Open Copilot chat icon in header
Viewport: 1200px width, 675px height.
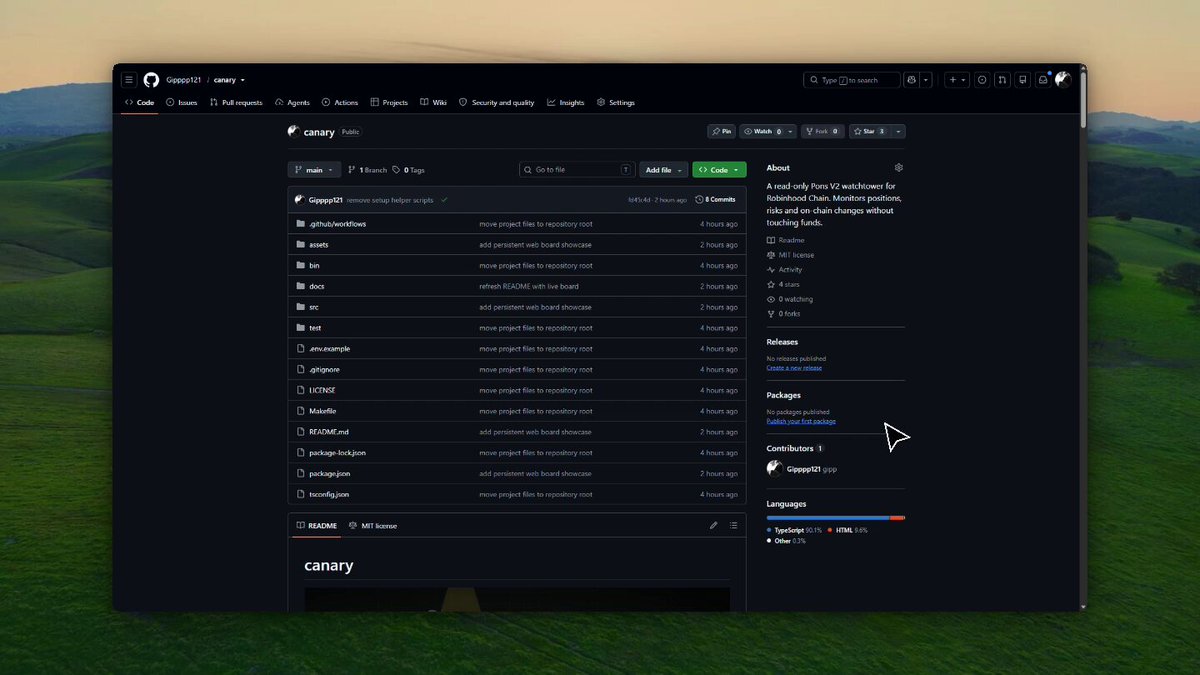(911, 80)
